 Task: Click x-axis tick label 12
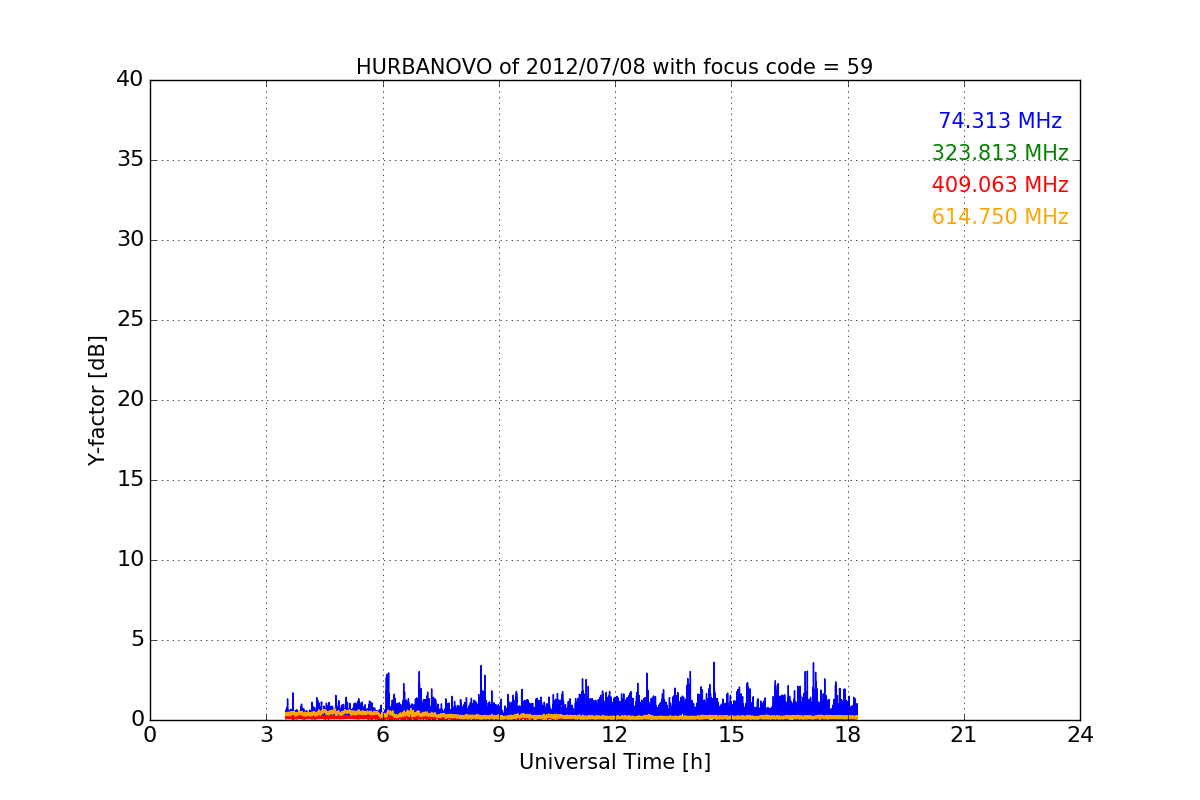615,735
